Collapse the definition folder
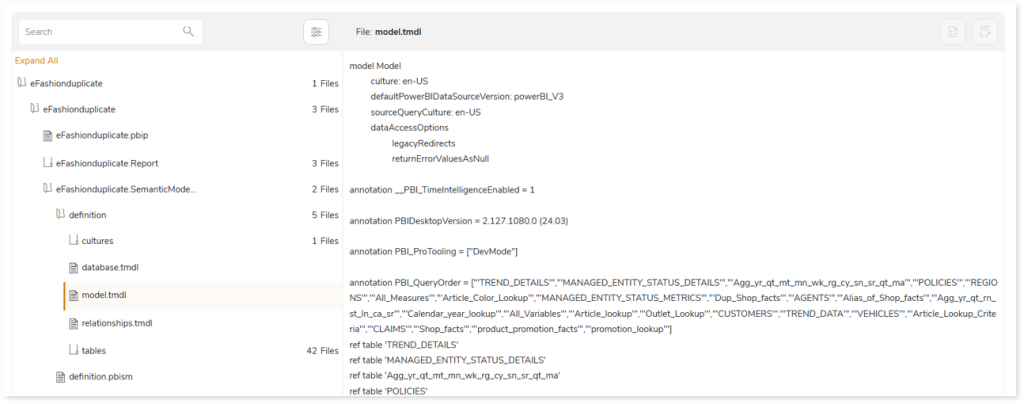Viewport: 1024px width, 404px height. click(59, 214)
